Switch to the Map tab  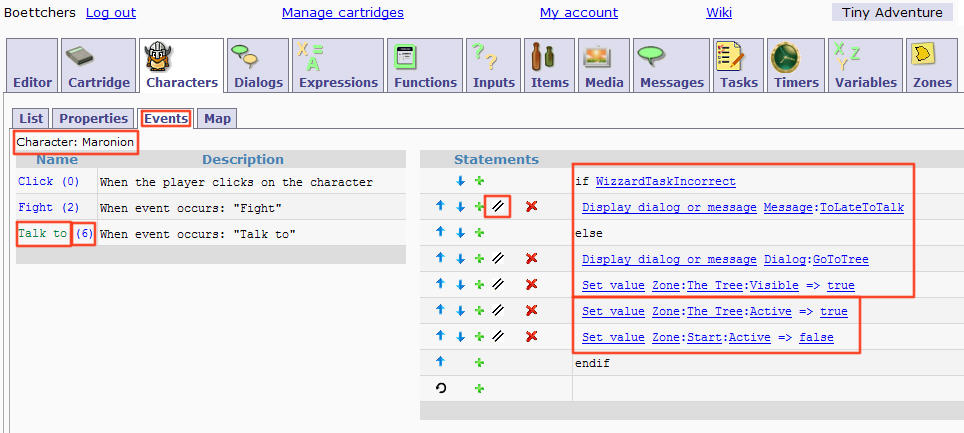tap(217, 119)
